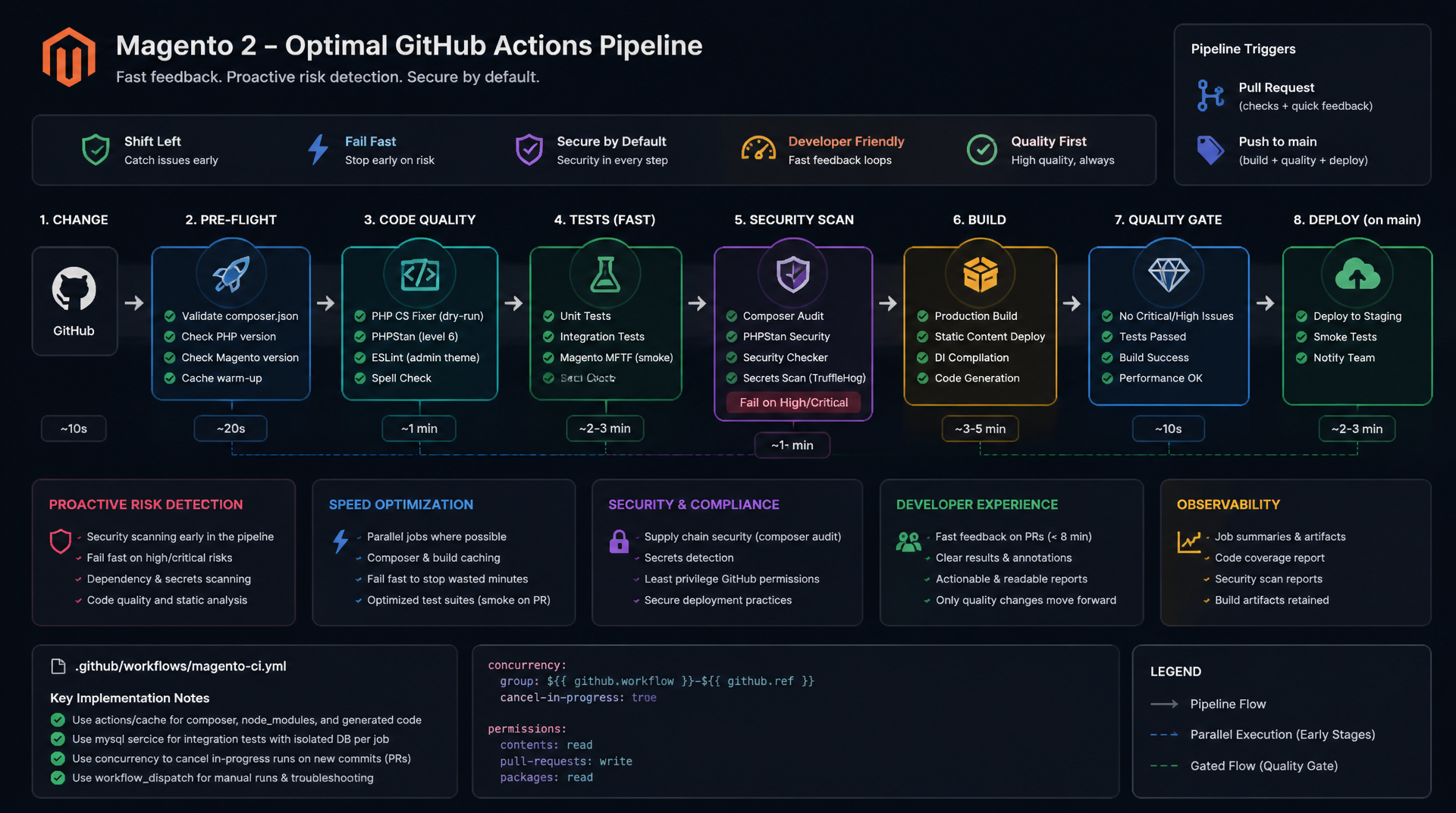
Task: Click 'Fast feedback on PRs (< 8 min)' bullet
Action: point(1013,537)
